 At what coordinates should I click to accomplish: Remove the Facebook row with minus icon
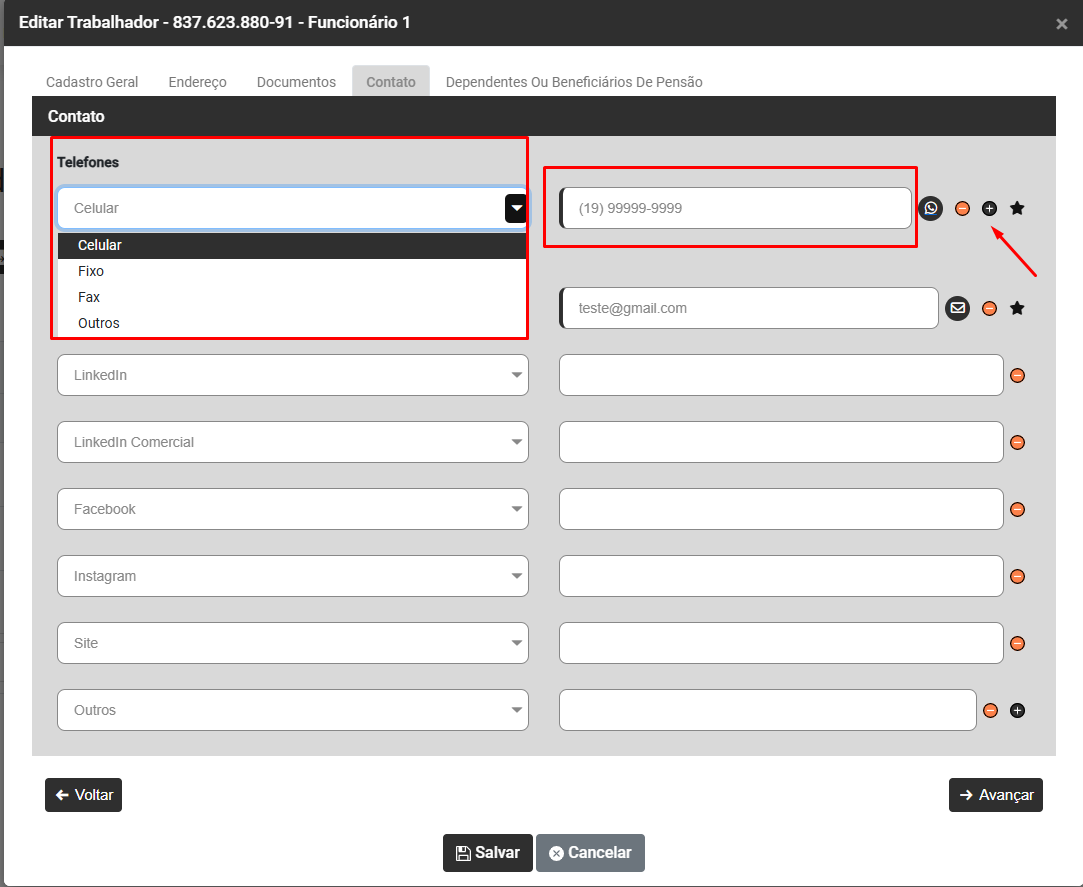pyautogui.click(x=1017, y=509)
